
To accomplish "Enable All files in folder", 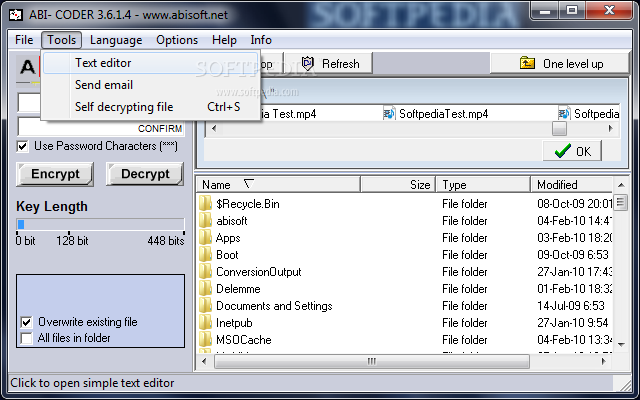I will [x=27, y=338].
